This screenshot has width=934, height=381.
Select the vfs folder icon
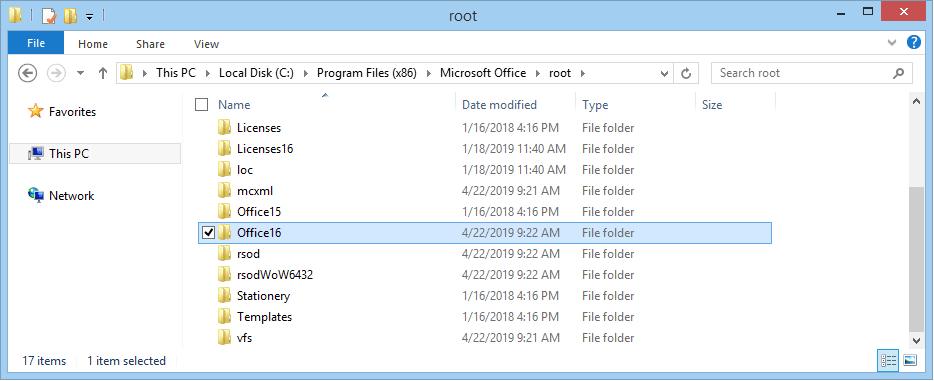pos(225,338)
